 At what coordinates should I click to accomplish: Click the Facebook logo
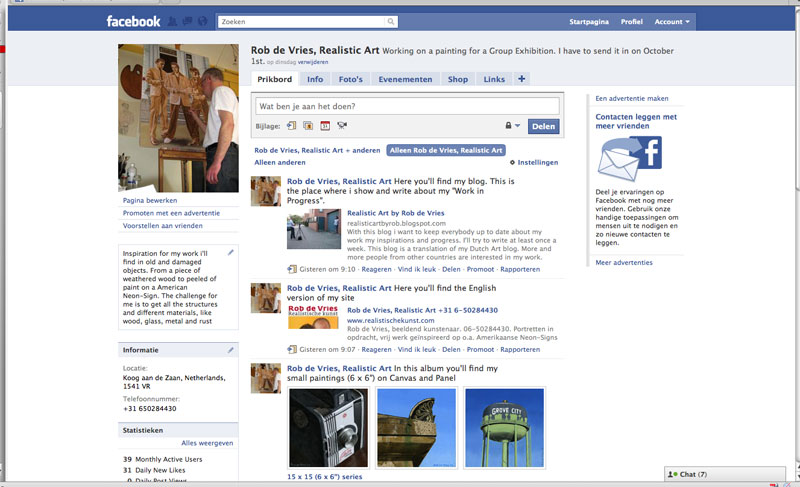133,21
